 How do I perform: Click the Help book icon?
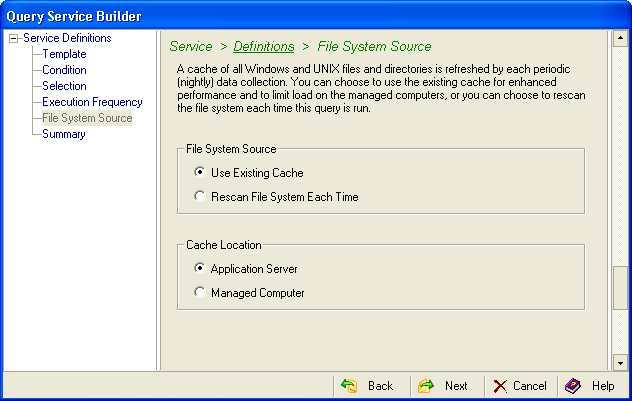(x=573, y=386)
